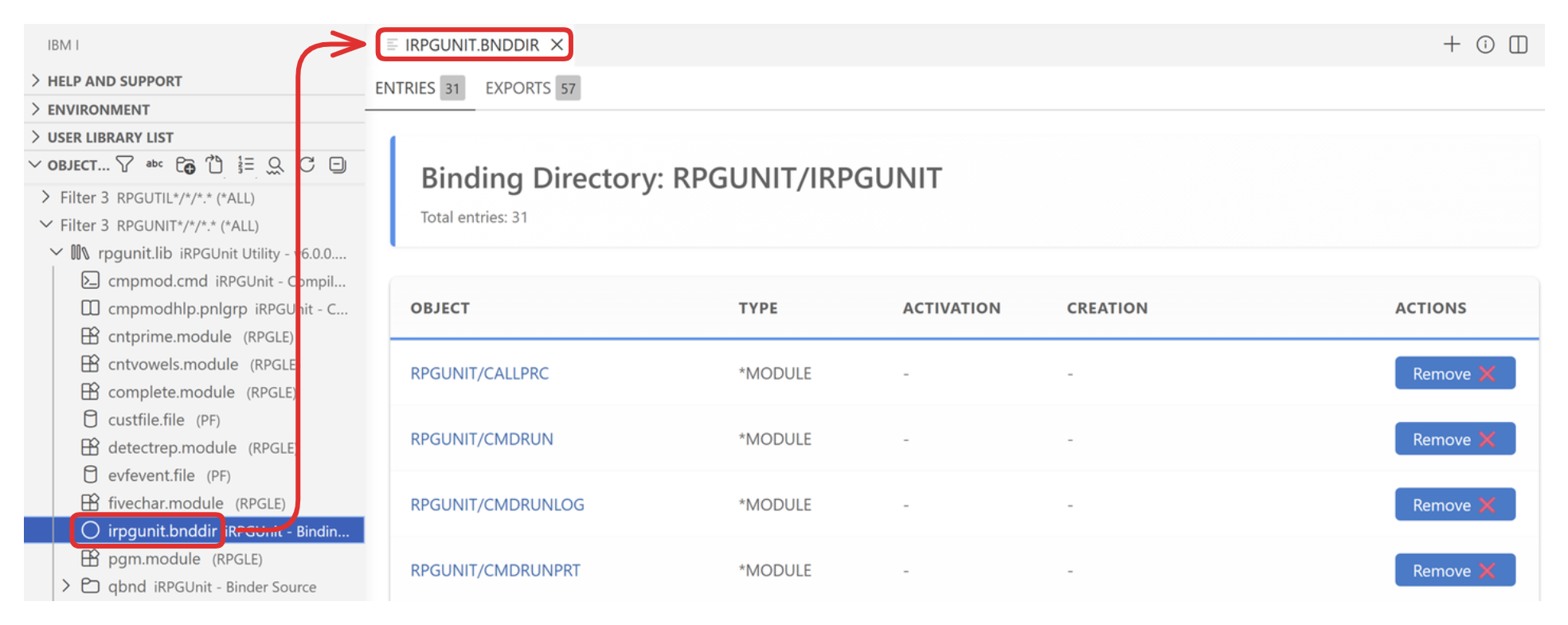
Task: Click the ACTIVATION column header
Action: (952, 308)
